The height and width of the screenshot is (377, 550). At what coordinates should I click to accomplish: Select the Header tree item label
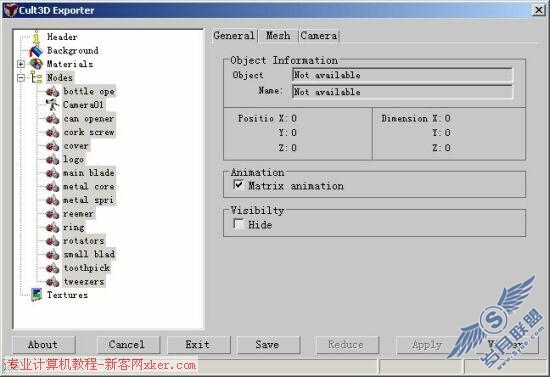point(62,37)
